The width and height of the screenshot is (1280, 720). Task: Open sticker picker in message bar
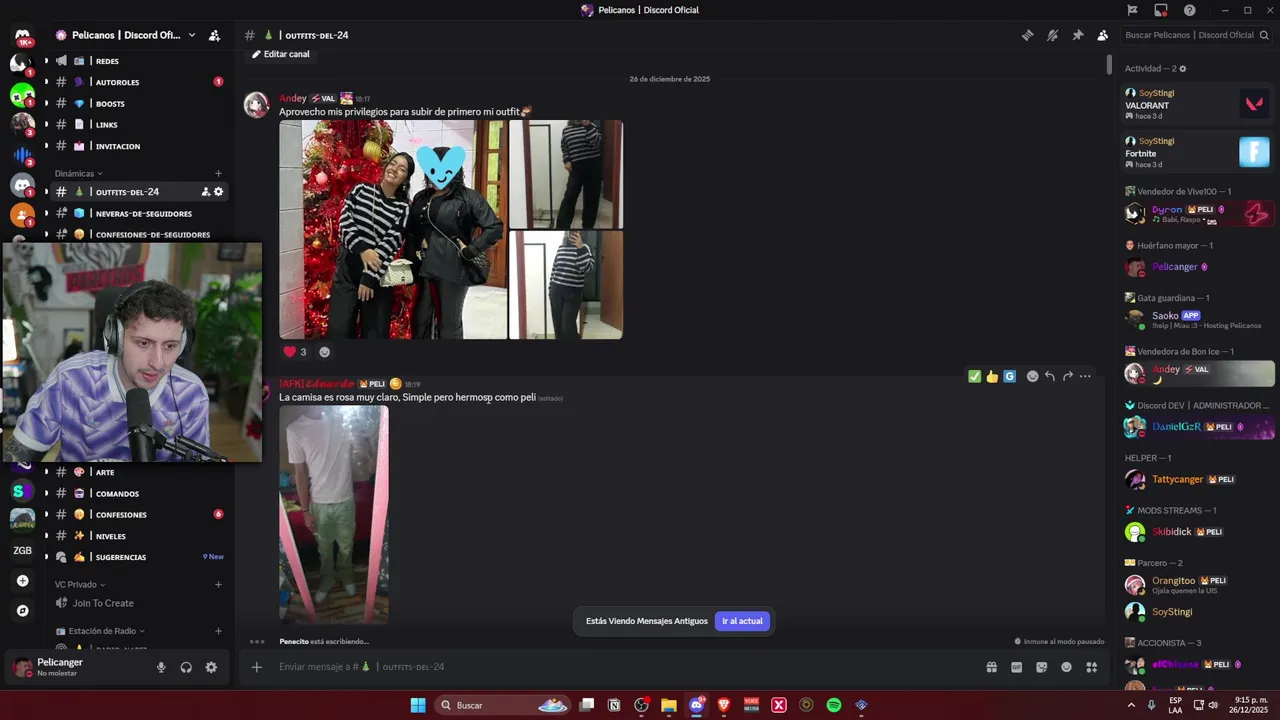tap(1041, 667)
